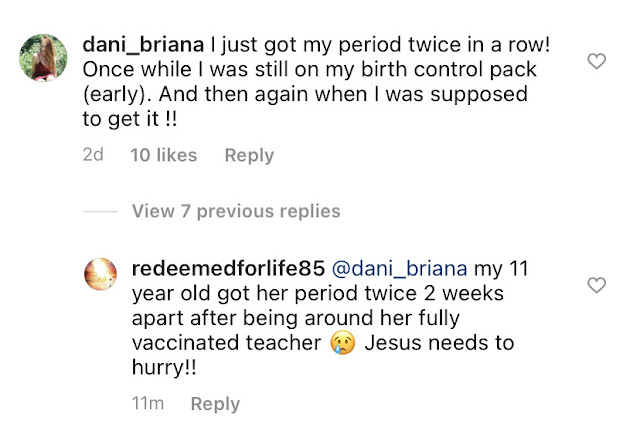Click the crying face emoji in reply

point(342,342)
